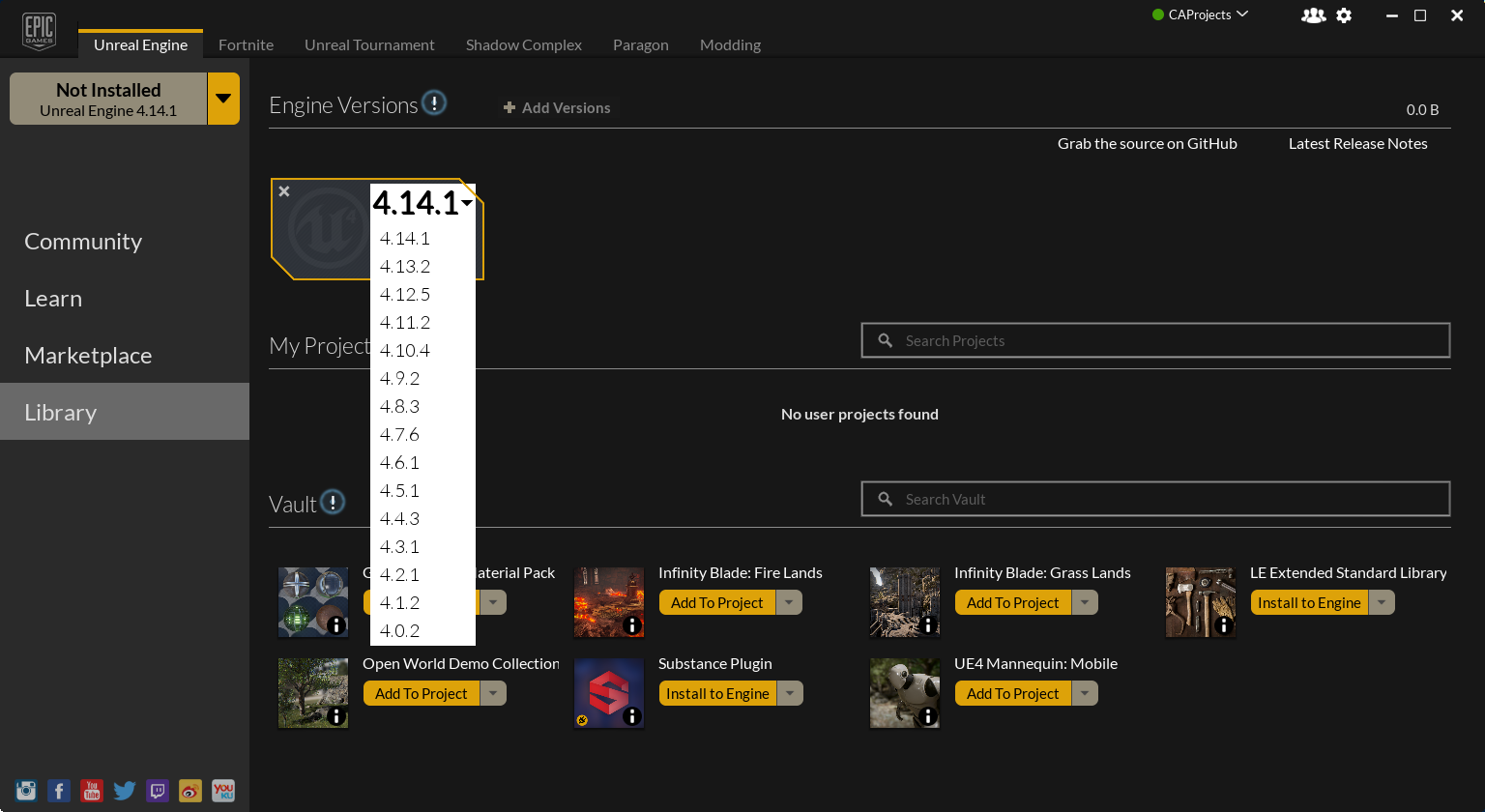Show info for LE Extended Standard Library
This screenshot has width=1485, height=812.
[1224, 625]
